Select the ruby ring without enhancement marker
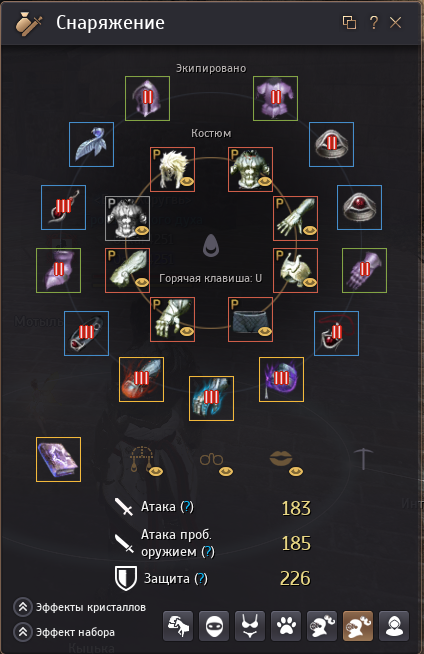This screenshot has height=654, width=424. pos(359,207)
